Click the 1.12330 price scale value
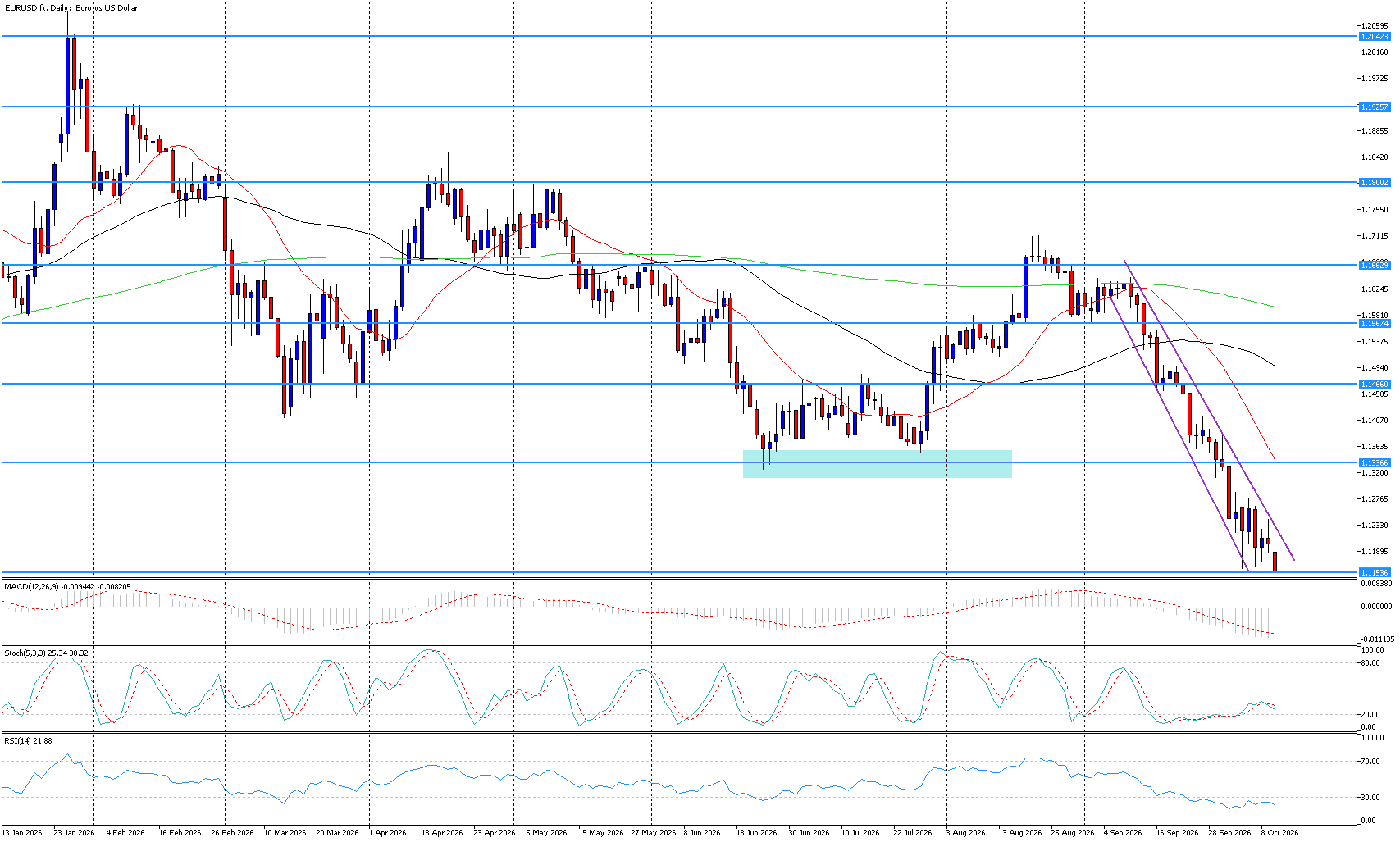 tap(1375, 526)
